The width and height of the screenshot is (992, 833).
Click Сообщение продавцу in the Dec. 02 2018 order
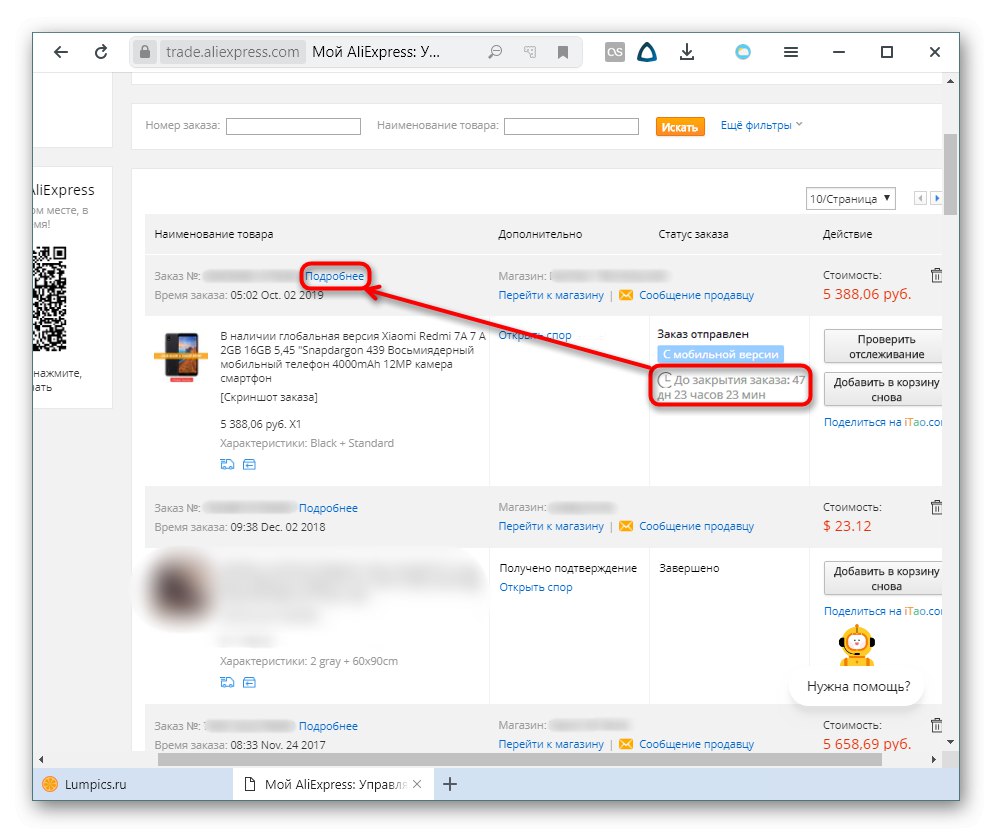[x=697, y=526]
